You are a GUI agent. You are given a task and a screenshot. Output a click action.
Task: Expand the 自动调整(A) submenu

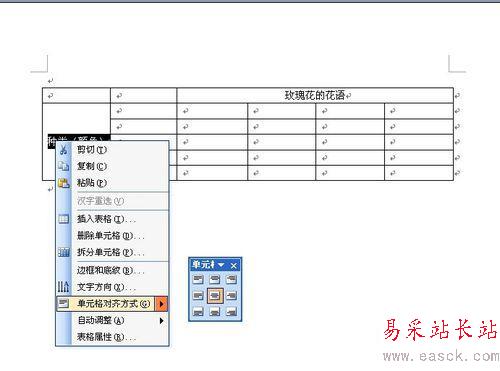(x=113, y=320)
